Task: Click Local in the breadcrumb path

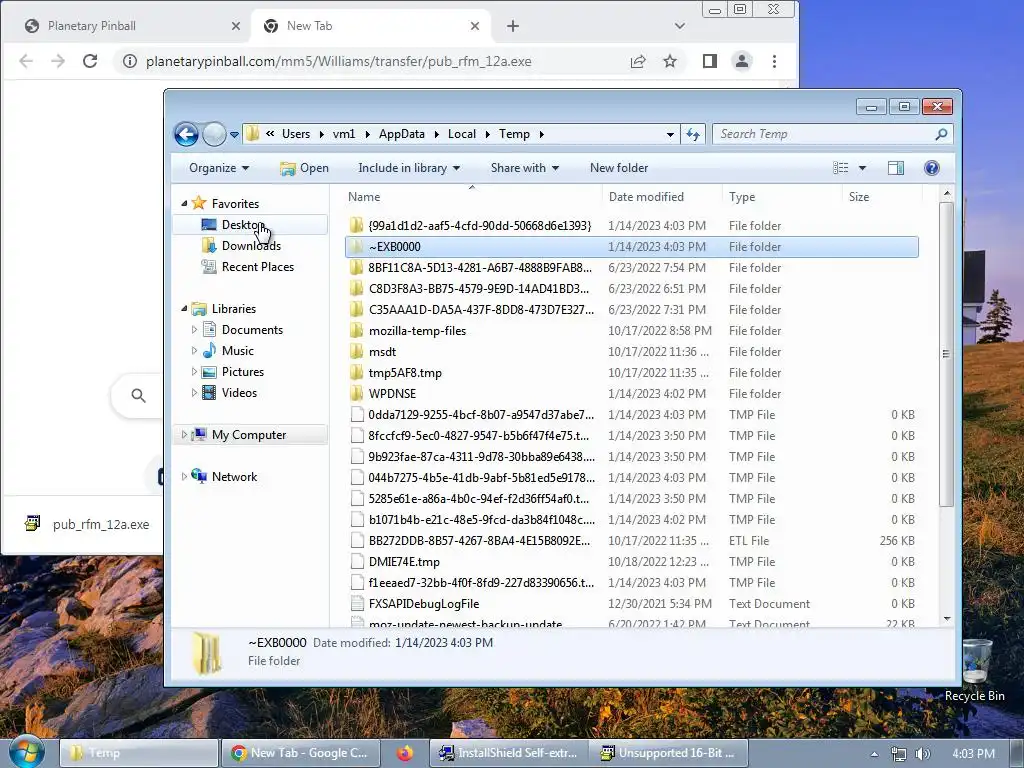Action: (x=462, y=134)
